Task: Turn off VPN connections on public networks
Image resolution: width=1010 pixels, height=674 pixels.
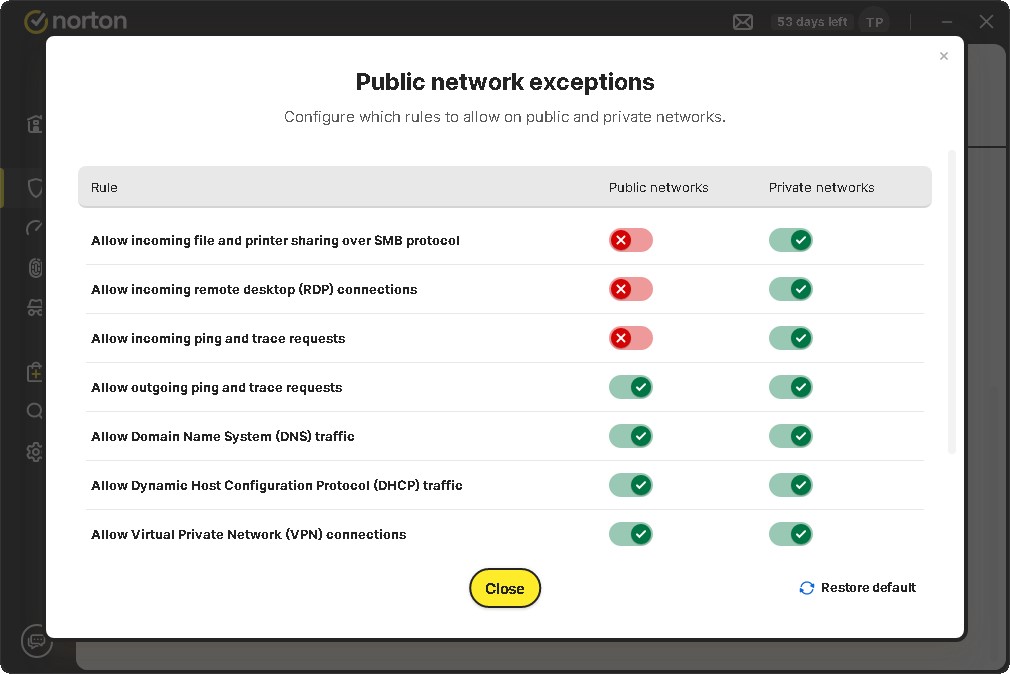Action: (x=630, y=534)
